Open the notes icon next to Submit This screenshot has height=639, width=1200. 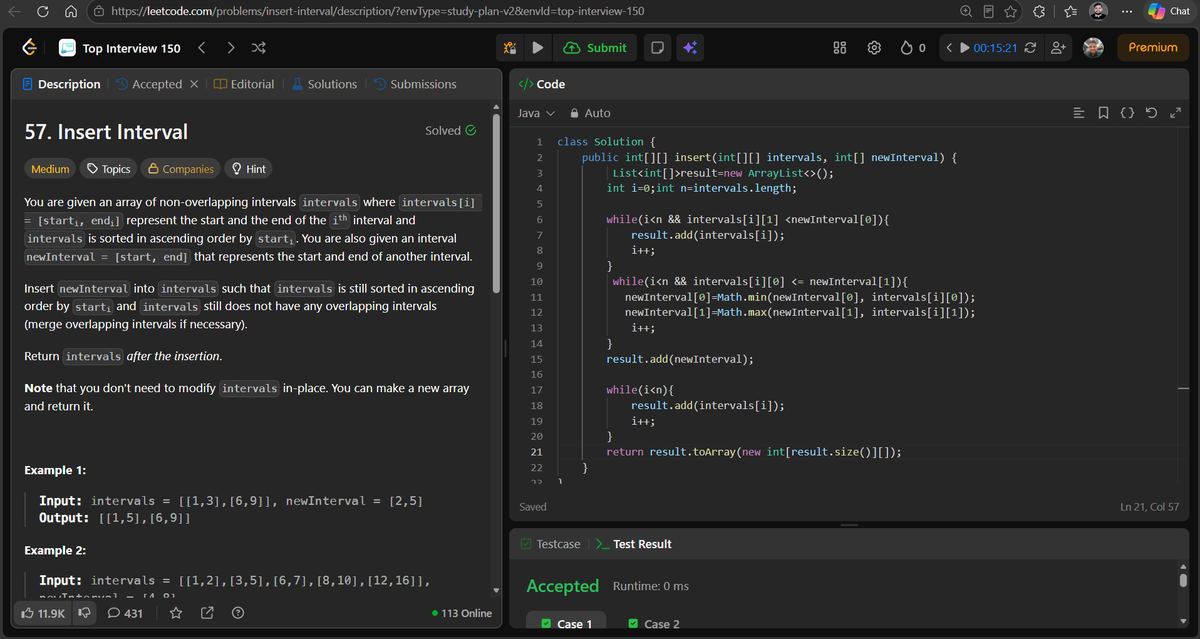click(x=657, y=47)
